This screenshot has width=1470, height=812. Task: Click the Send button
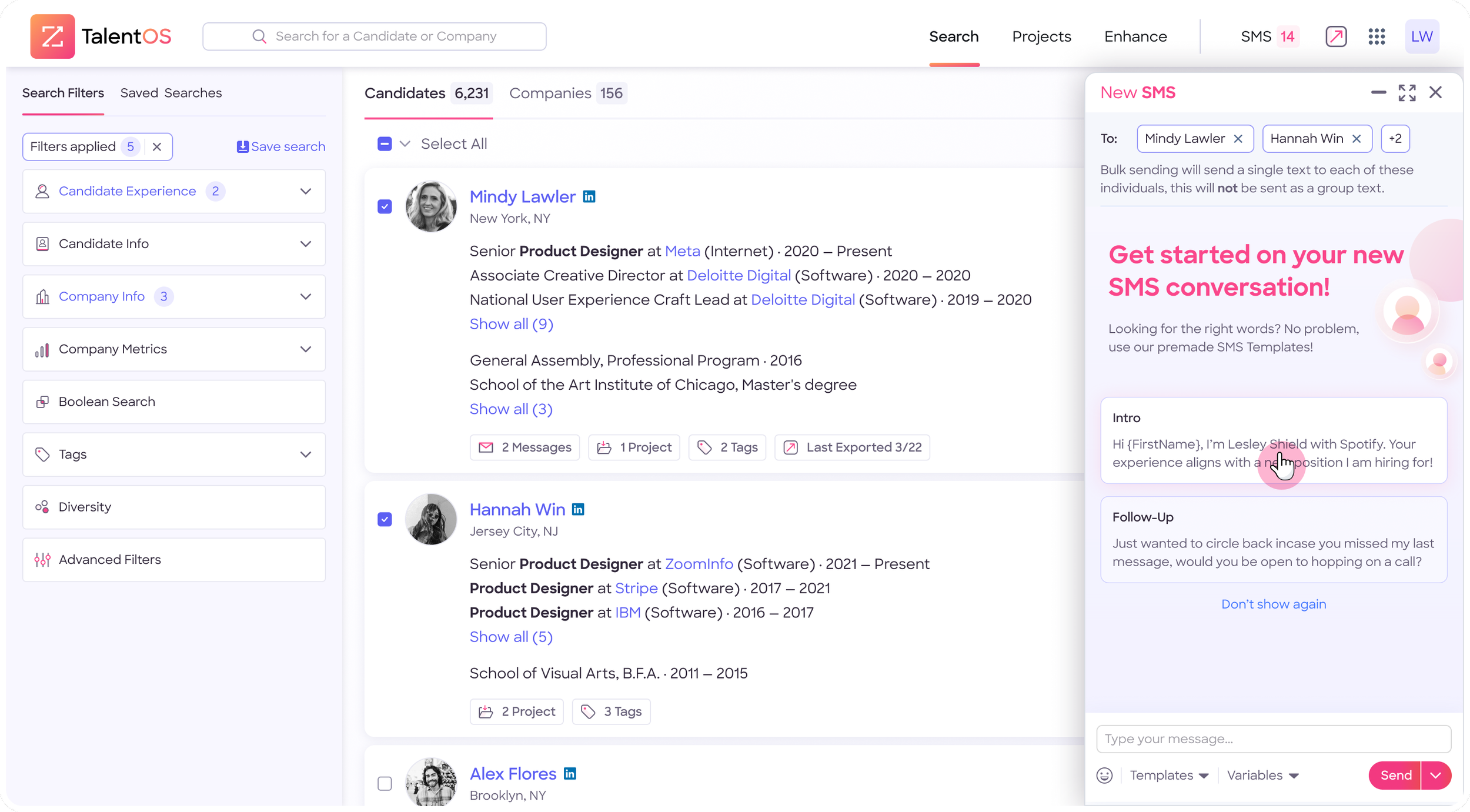click(1395, 776)
